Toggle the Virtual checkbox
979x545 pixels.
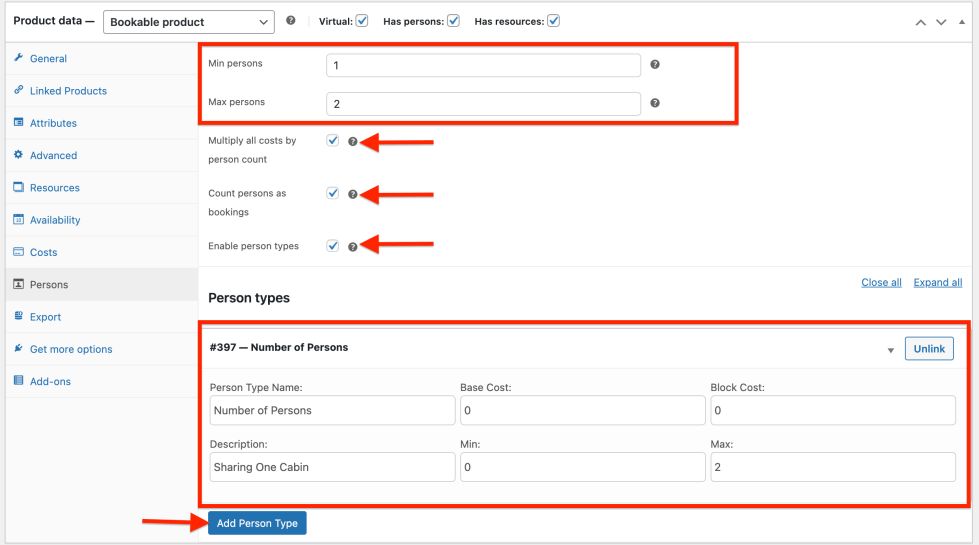[362, 21]
